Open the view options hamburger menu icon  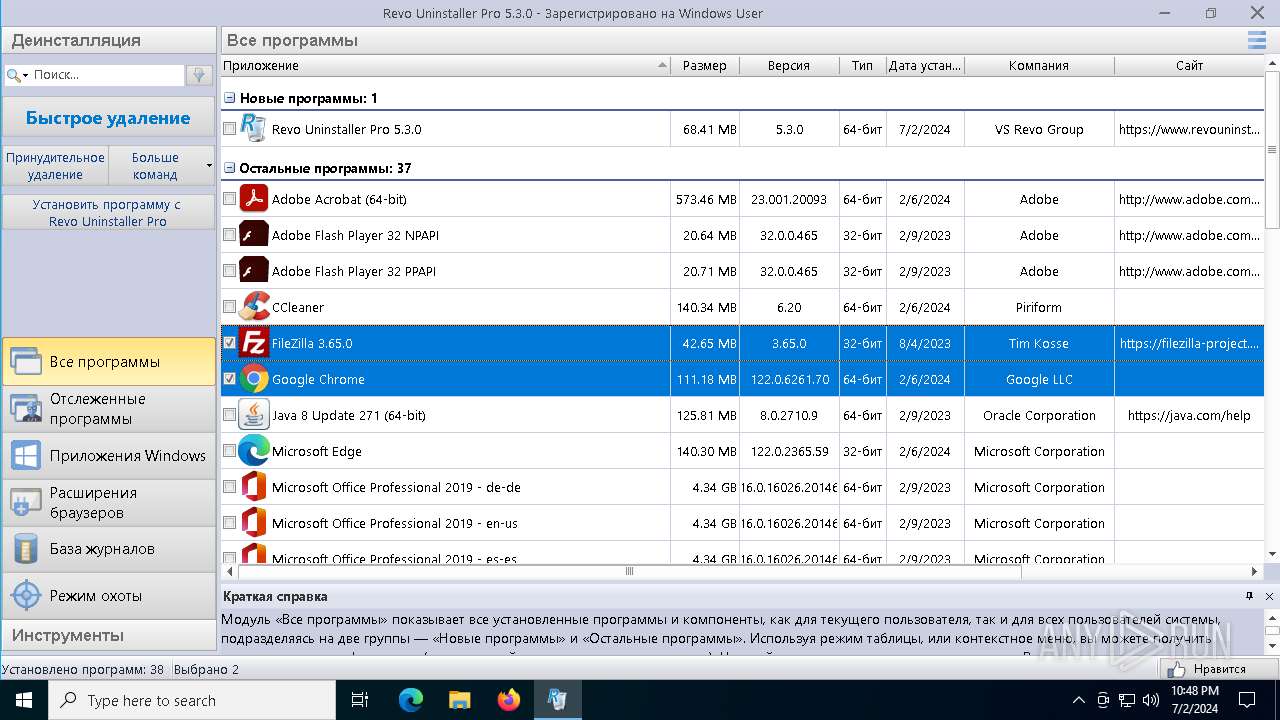[1257, 40]
